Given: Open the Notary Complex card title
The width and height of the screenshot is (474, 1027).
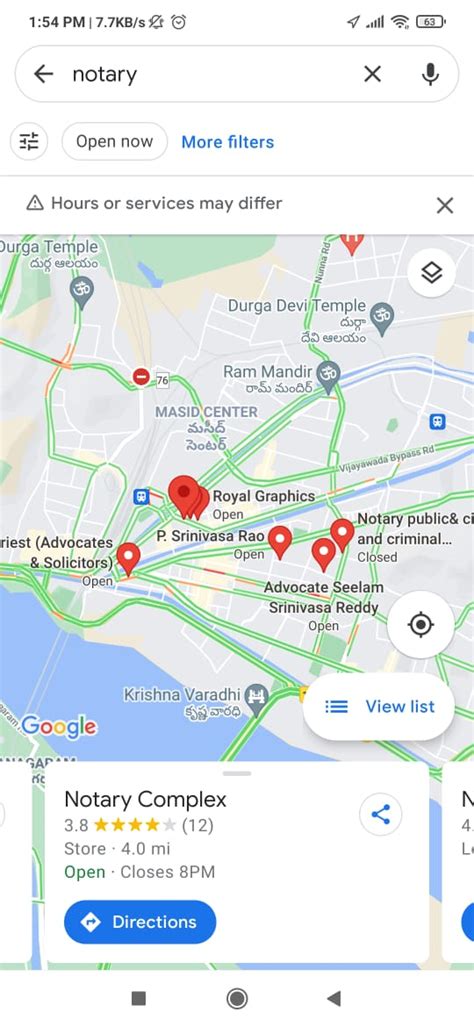Looking at the screenshot, I should tap(145, 800).
